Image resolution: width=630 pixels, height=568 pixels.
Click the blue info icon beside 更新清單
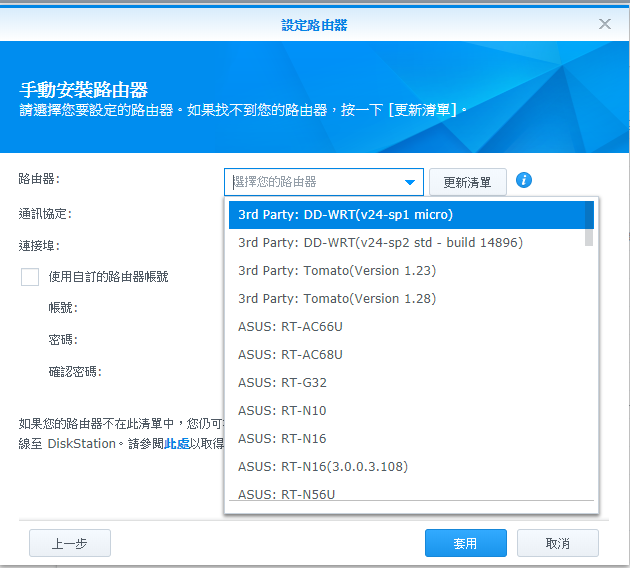click(x=524, y=180)
